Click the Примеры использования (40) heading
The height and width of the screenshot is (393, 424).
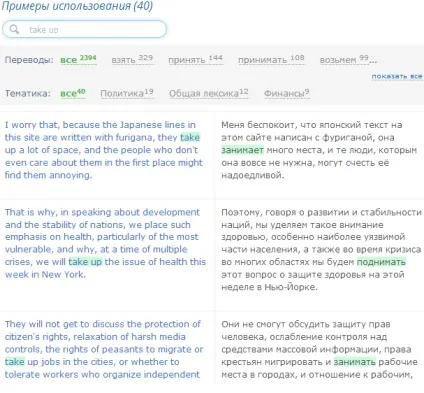tap(77, 6)
